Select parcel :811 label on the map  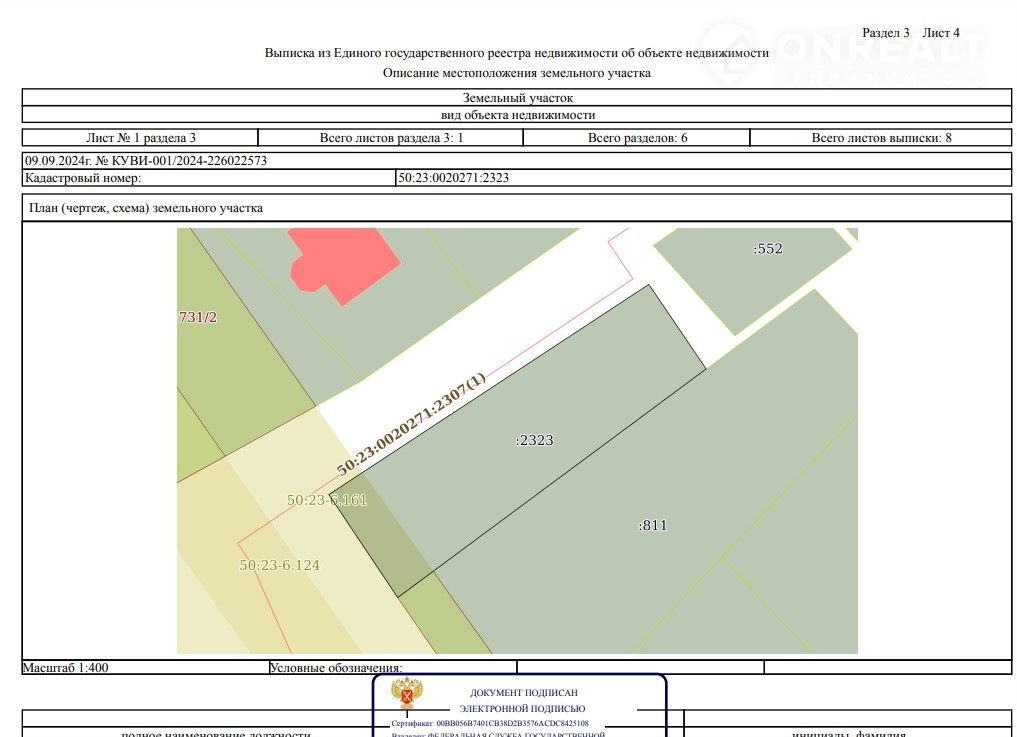pyautogui.click(x=652, y=525)
